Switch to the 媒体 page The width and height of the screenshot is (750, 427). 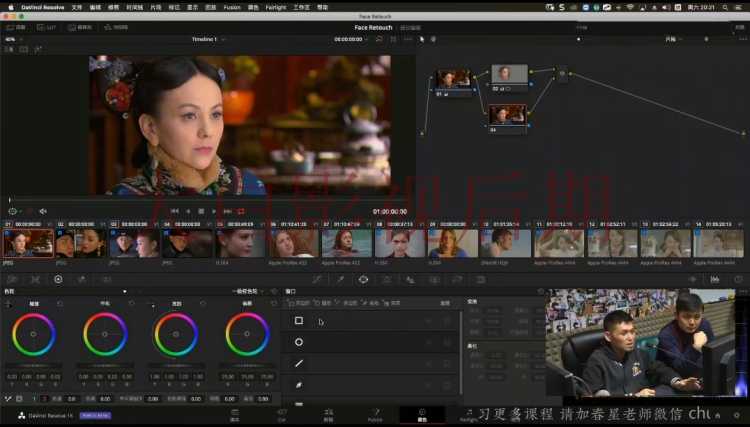(235, 414)
